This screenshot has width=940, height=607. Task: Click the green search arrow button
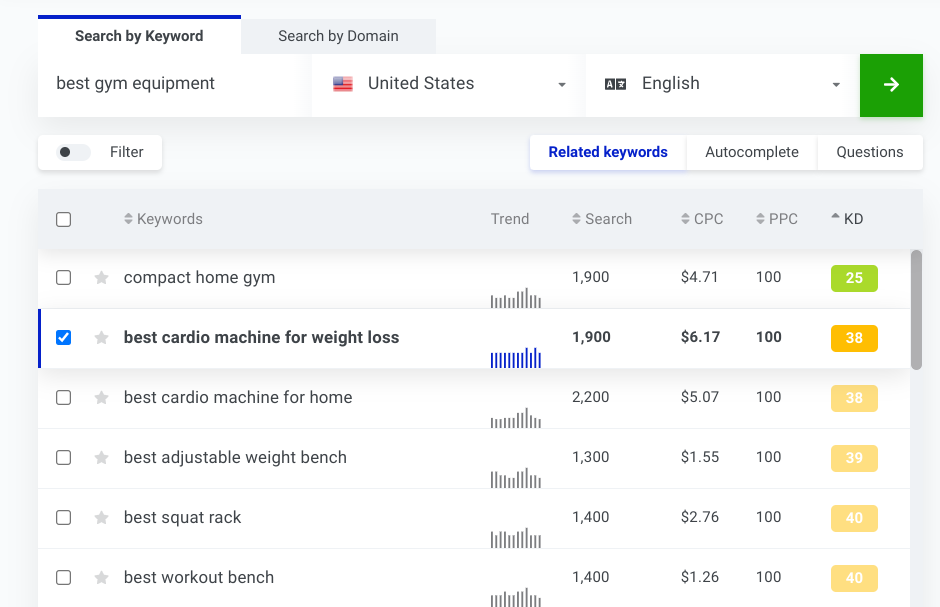891,85
